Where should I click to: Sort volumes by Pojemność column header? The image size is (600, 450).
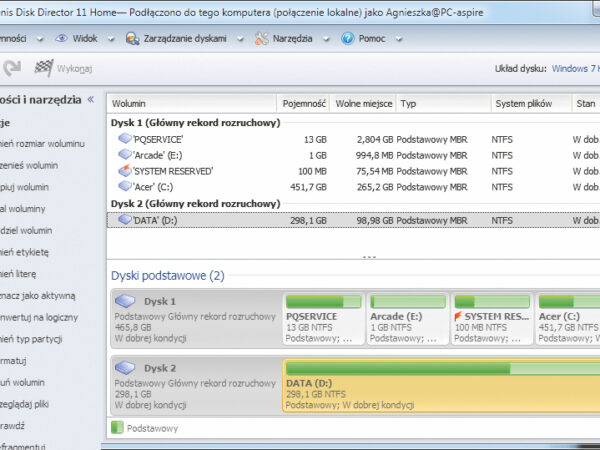304,103
